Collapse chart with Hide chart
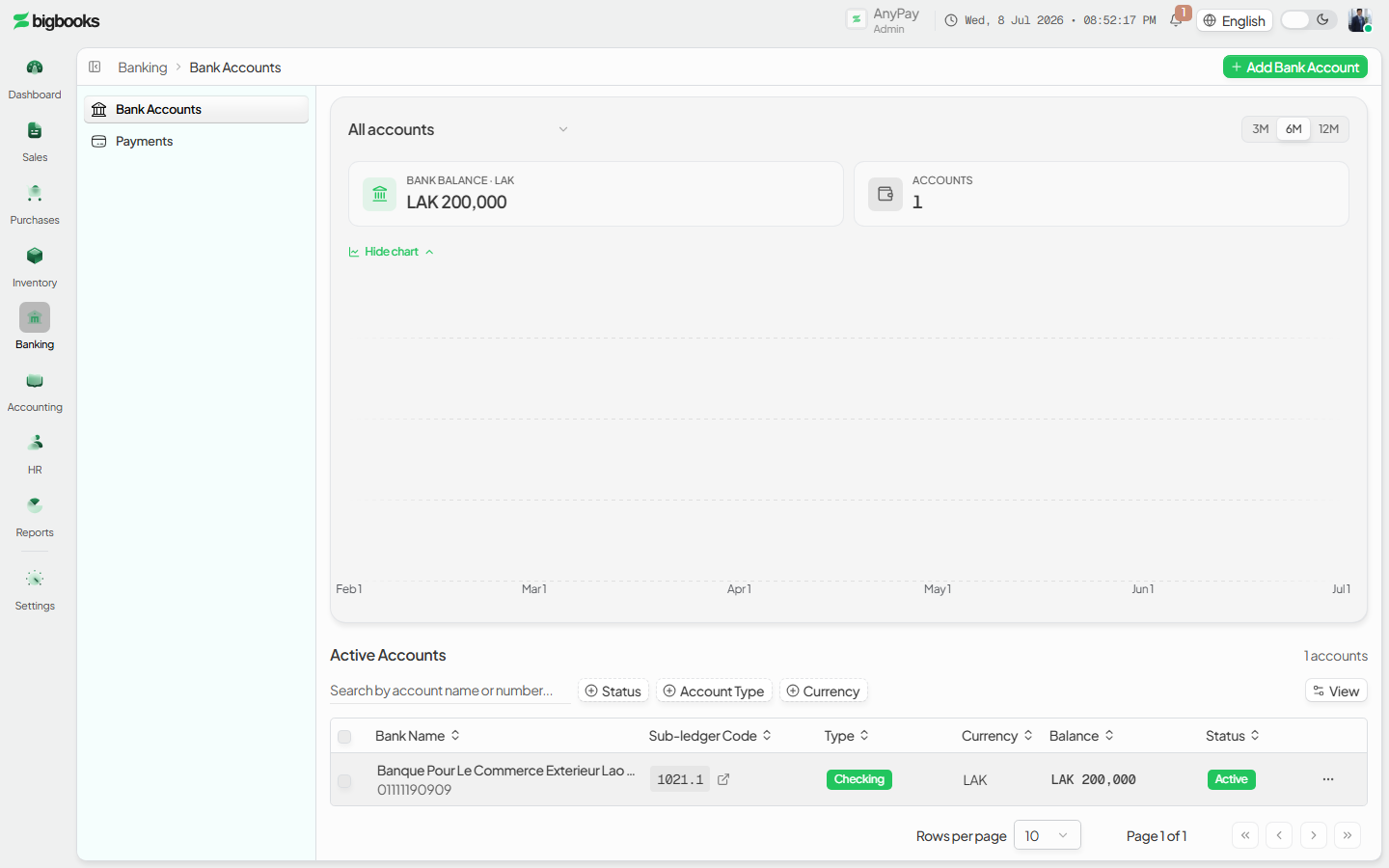 [x=391, y=252]
